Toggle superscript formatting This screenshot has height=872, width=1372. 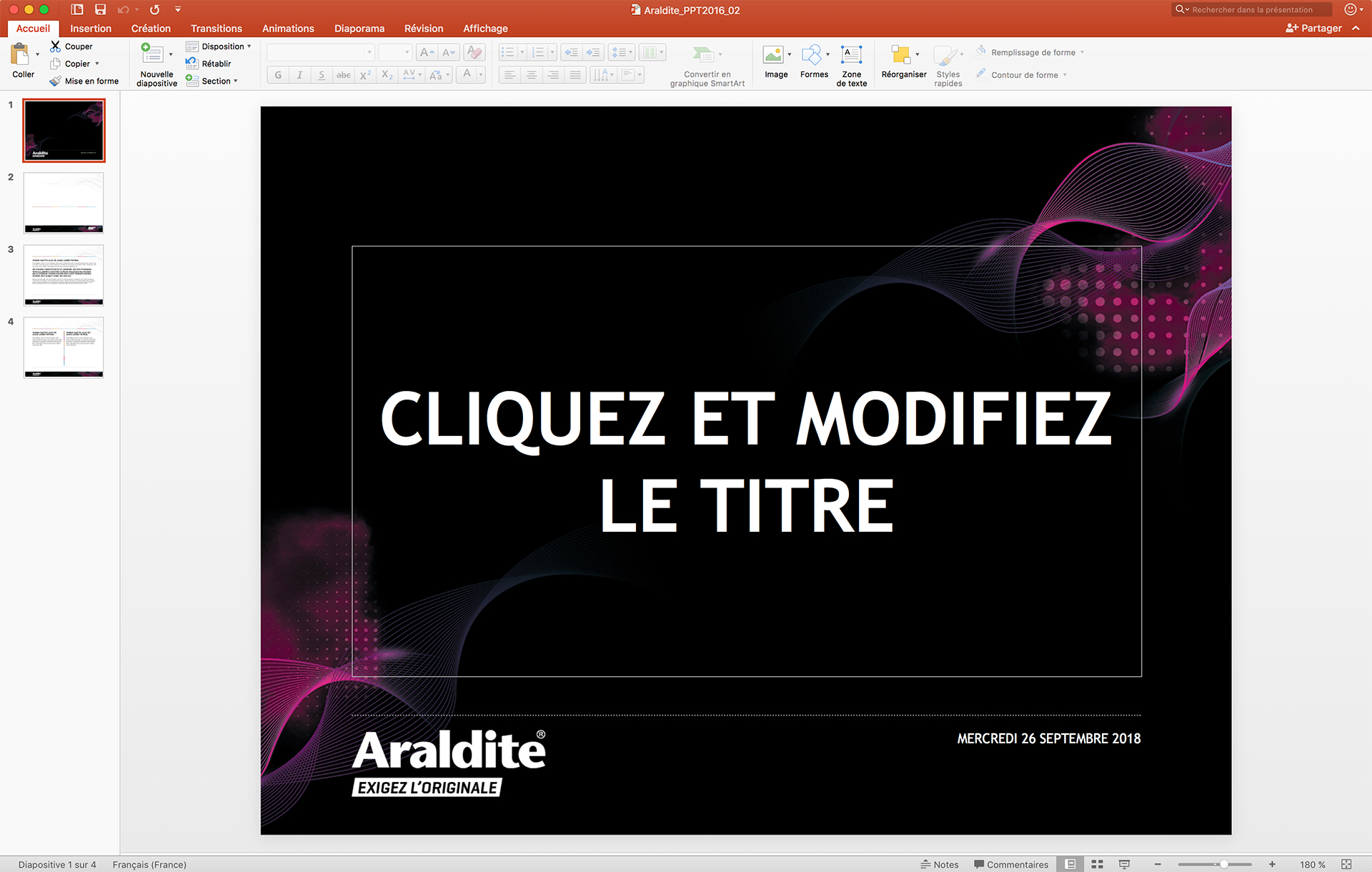365,75
